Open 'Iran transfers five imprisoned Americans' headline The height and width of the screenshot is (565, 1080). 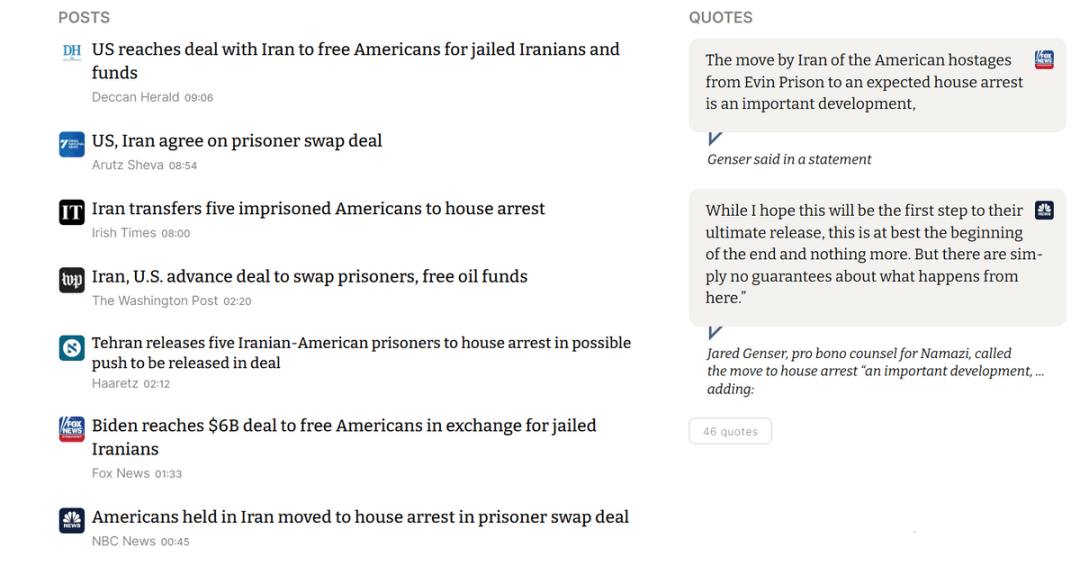point(318,209)
